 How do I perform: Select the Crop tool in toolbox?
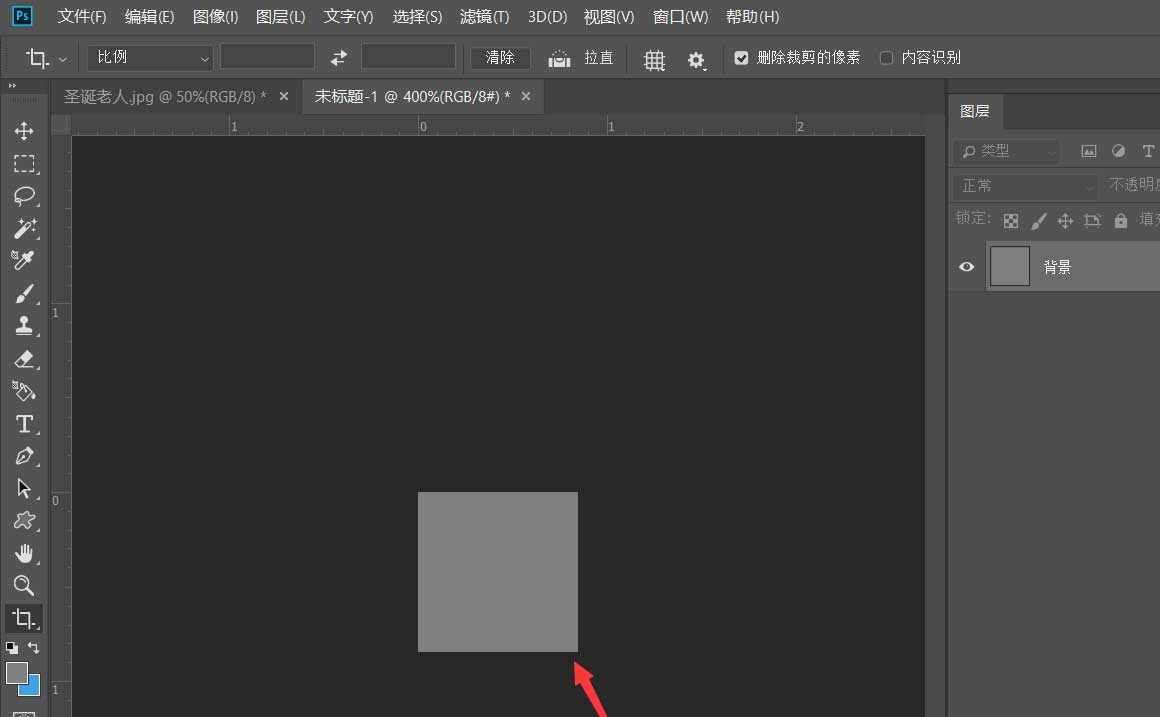tap(24, 619)
